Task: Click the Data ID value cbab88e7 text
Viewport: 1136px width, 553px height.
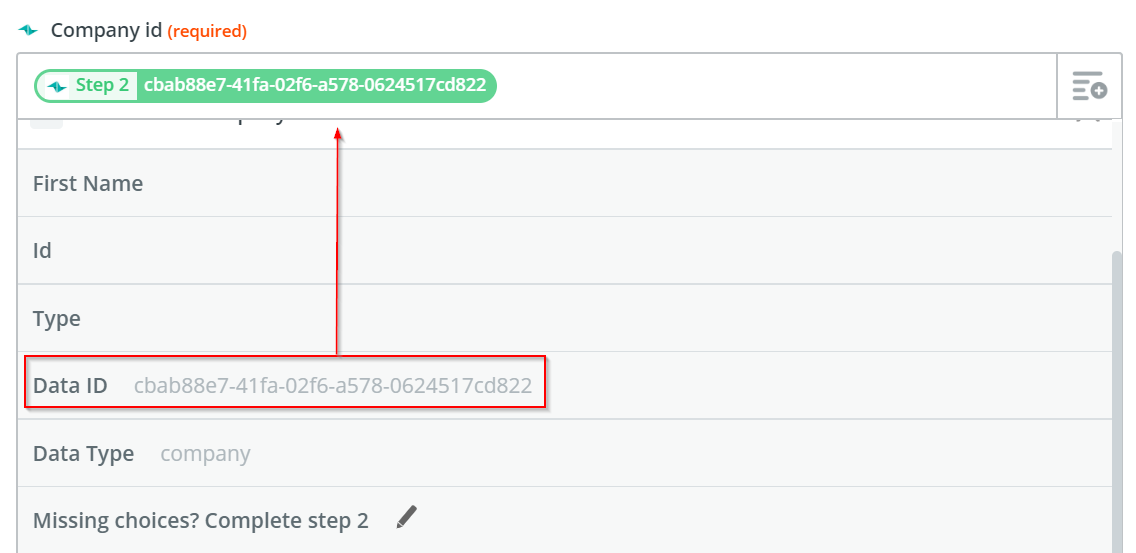Action: pyautogui.click(x=332, y=385)
